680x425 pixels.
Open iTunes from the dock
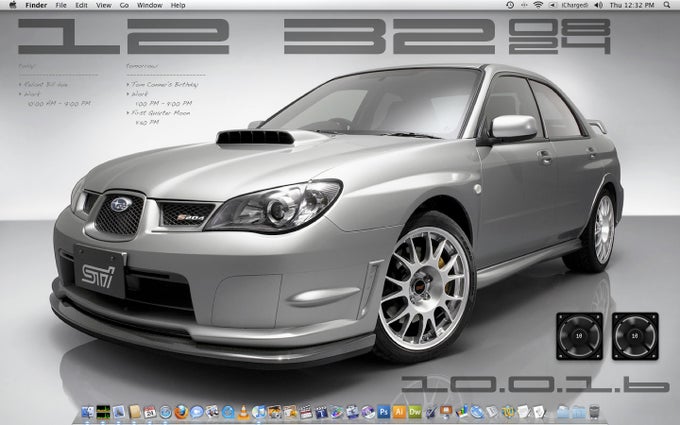pos(259,412)
